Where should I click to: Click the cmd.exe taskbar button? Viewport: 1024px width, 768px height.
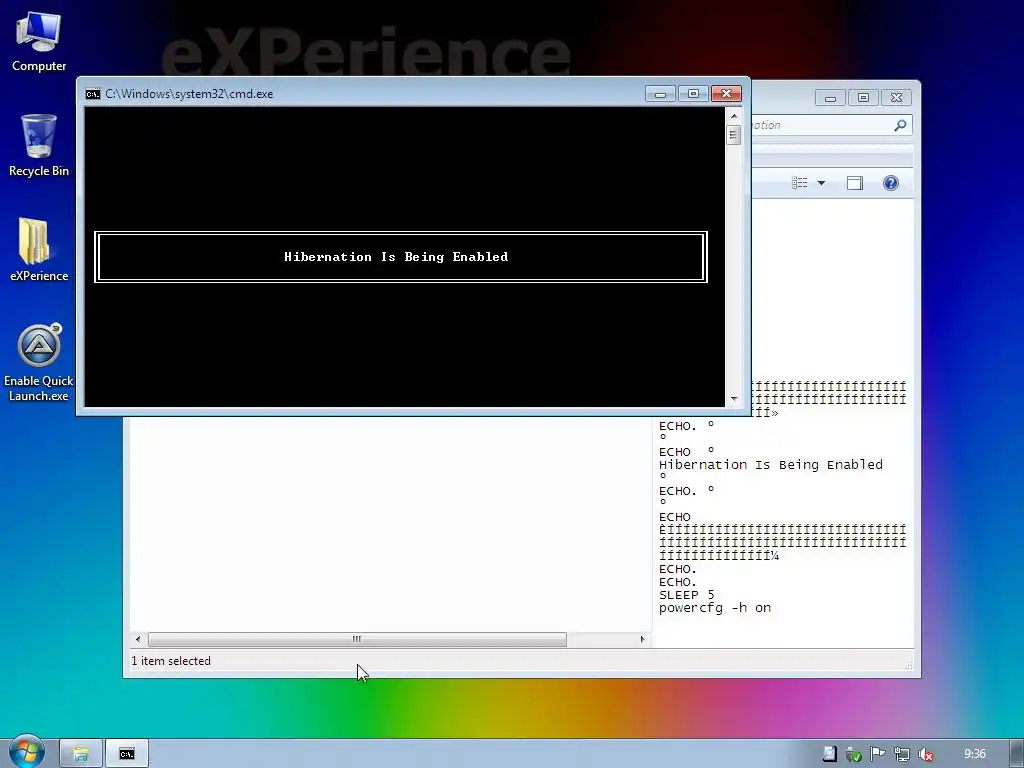127,754
